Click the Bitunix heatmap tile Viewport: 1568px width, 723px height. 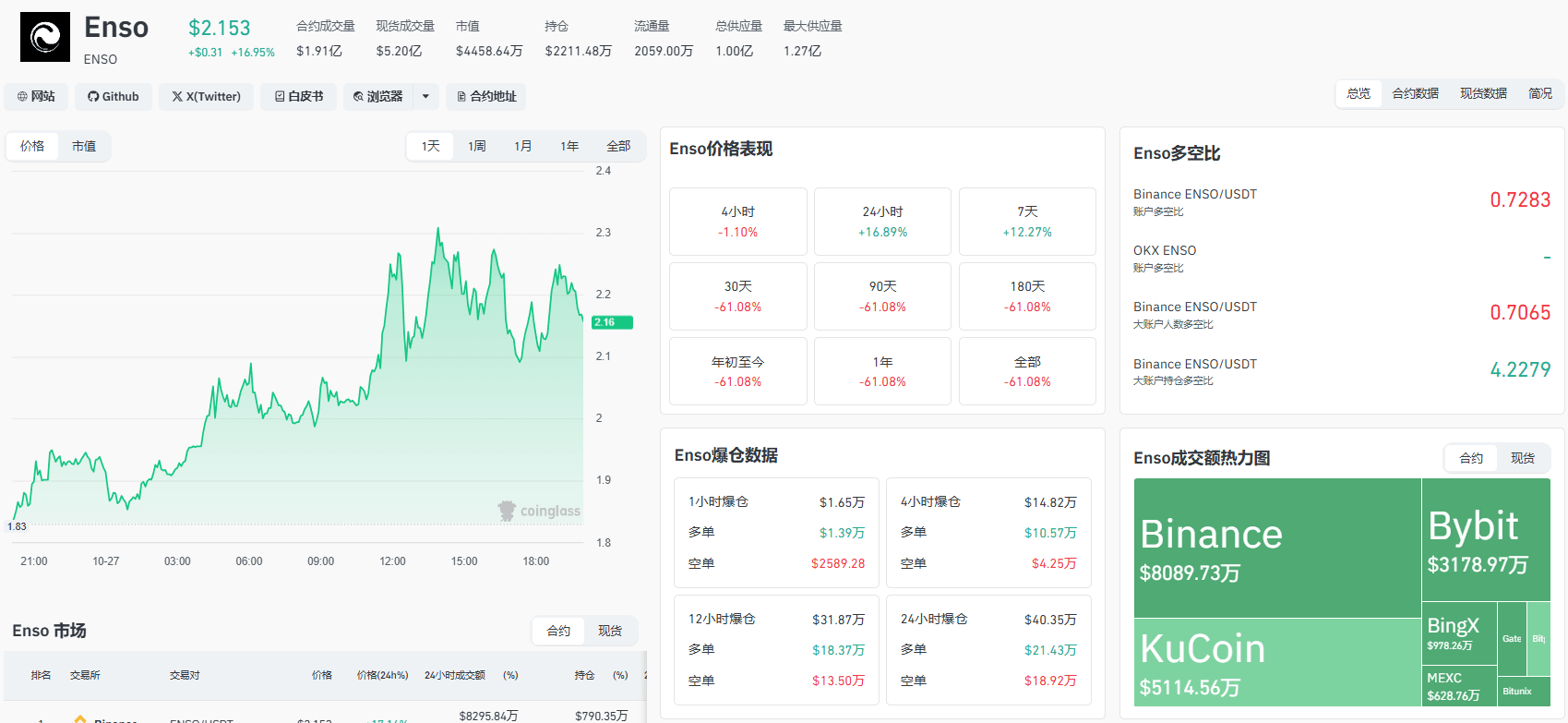[1524, 691]
